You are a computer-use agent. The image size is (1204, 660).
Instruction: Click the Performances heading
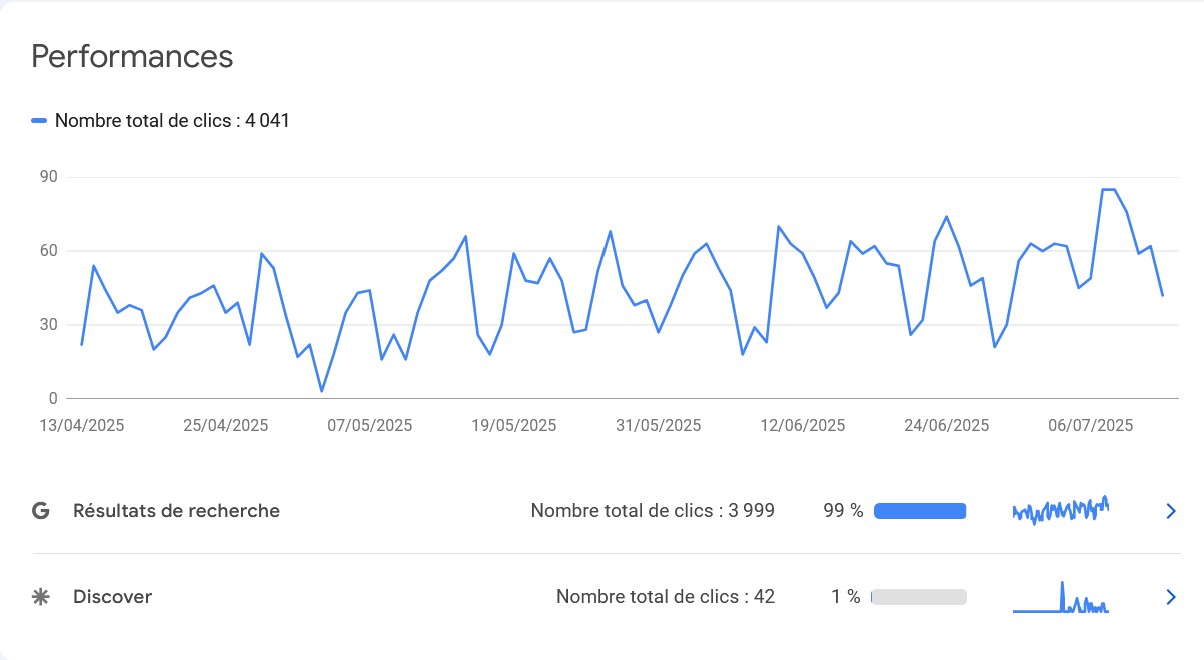click(132, 56)
